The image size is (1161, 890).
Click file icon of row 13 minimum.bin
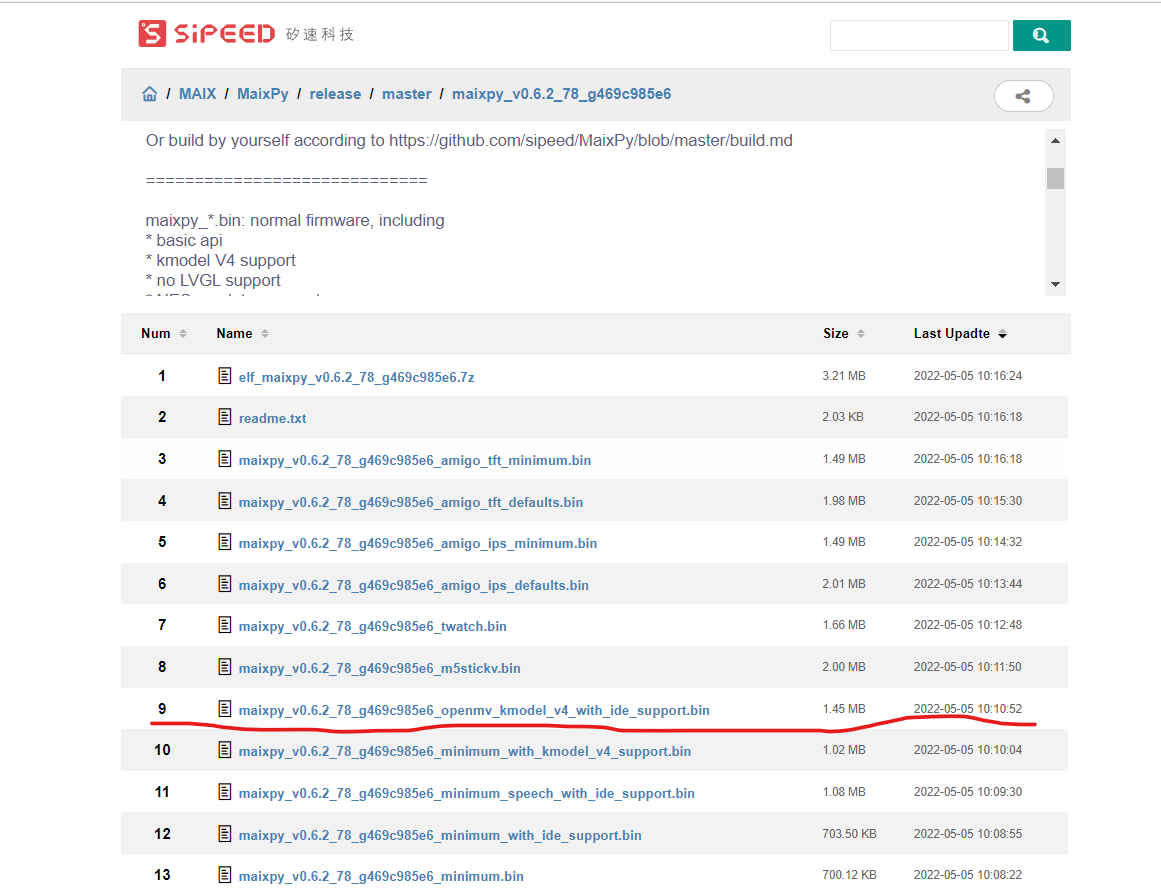click(x=225, y=875)
